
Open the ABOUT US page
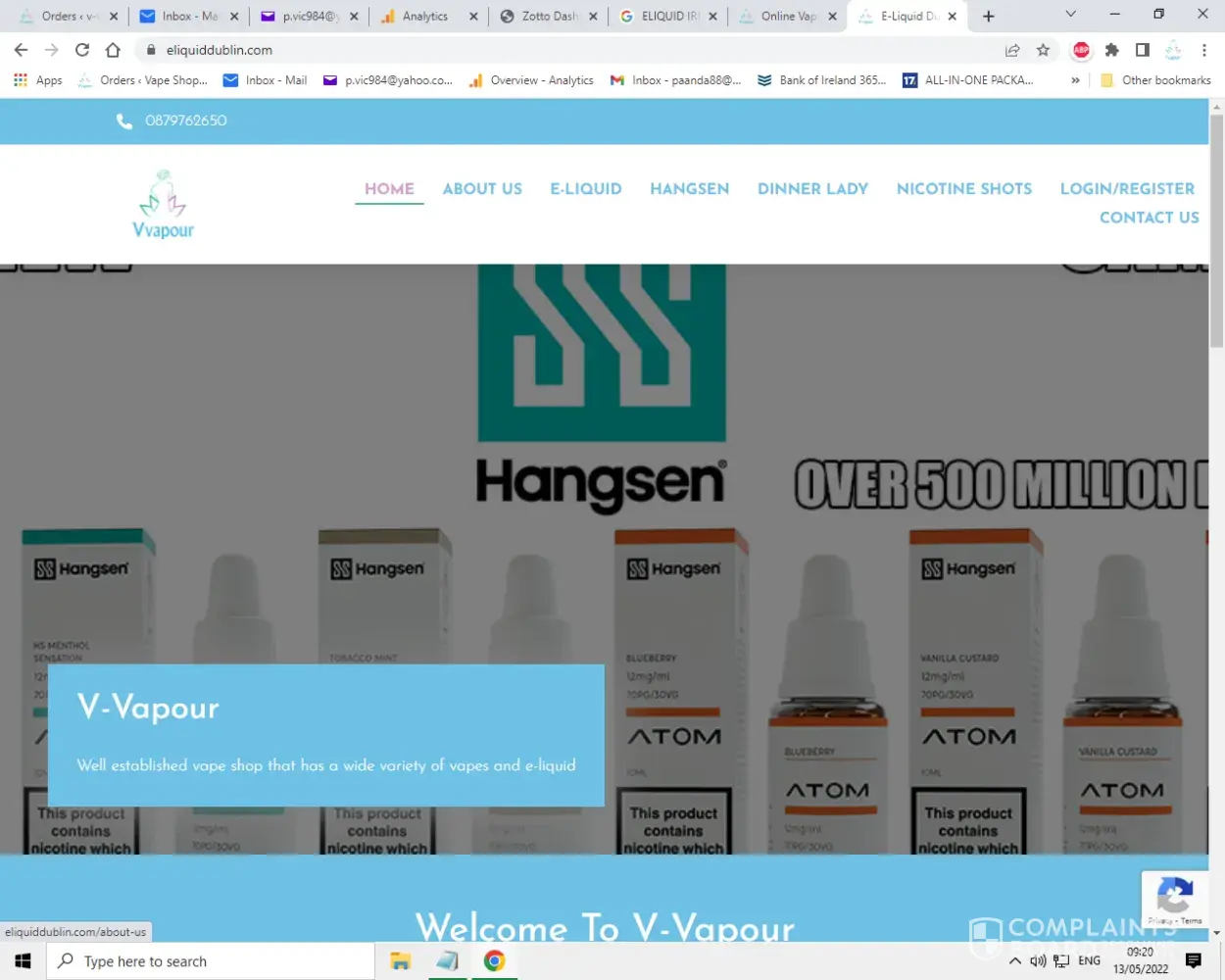(x=482, y=189)
